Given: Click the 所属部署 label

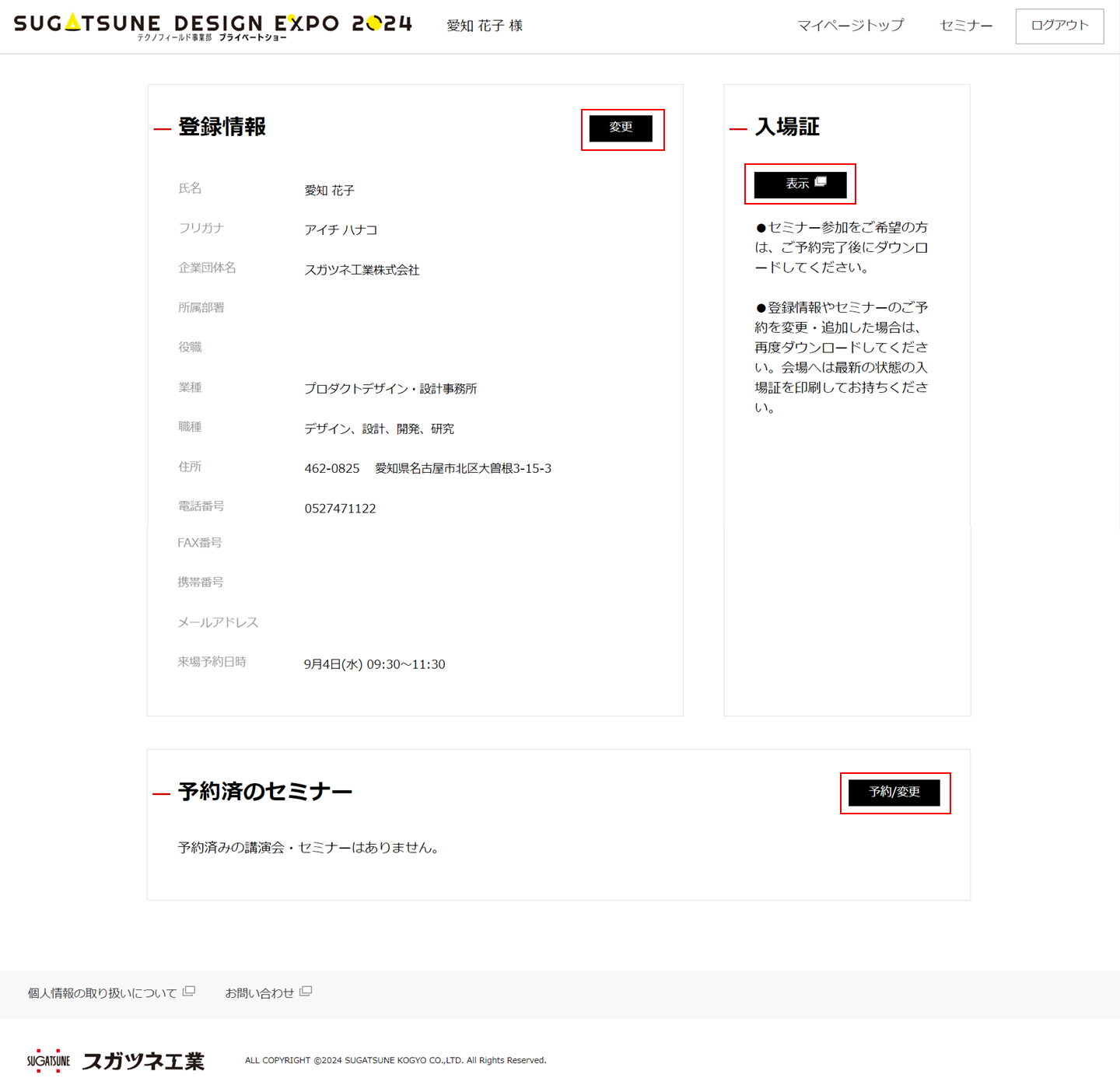Looking at the screenshot, I should (x=201, y=308).
